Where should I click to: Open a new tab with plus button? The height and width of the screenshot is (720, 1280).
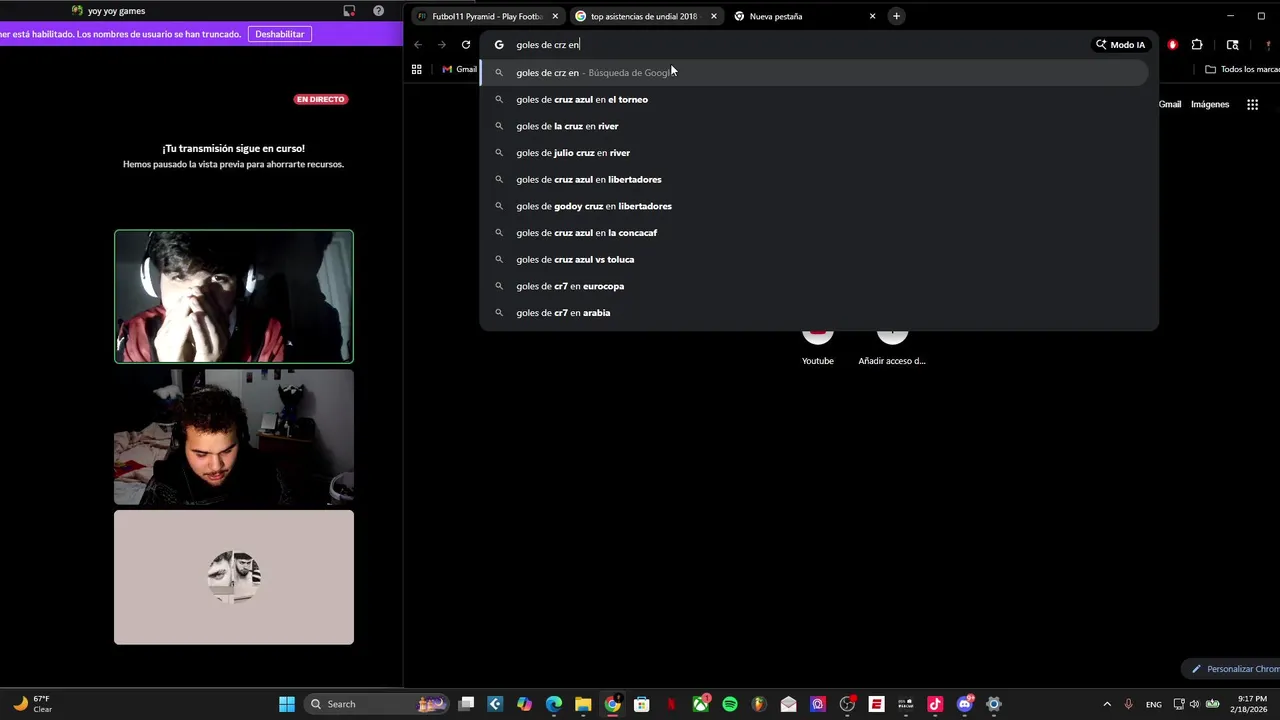tap(896, 16)
